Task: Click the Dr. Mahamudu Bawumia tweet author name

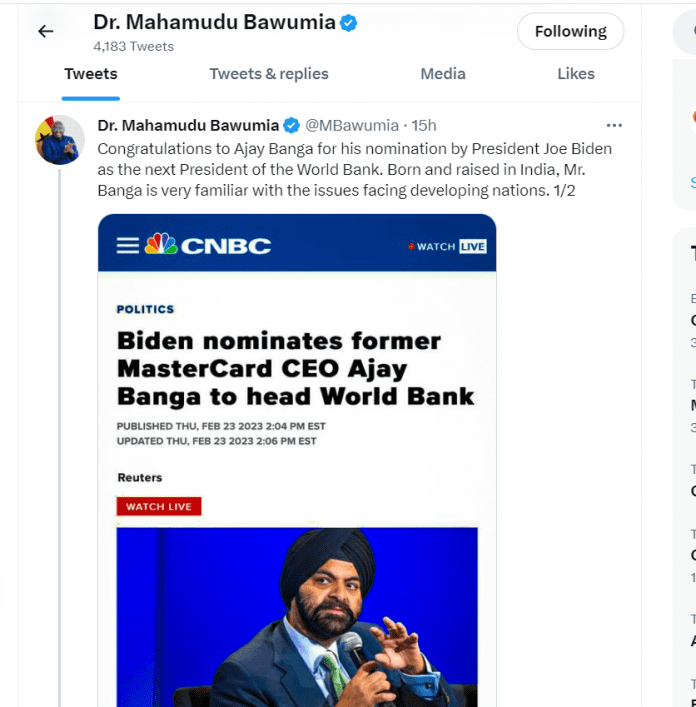Action: coord(189,125)
